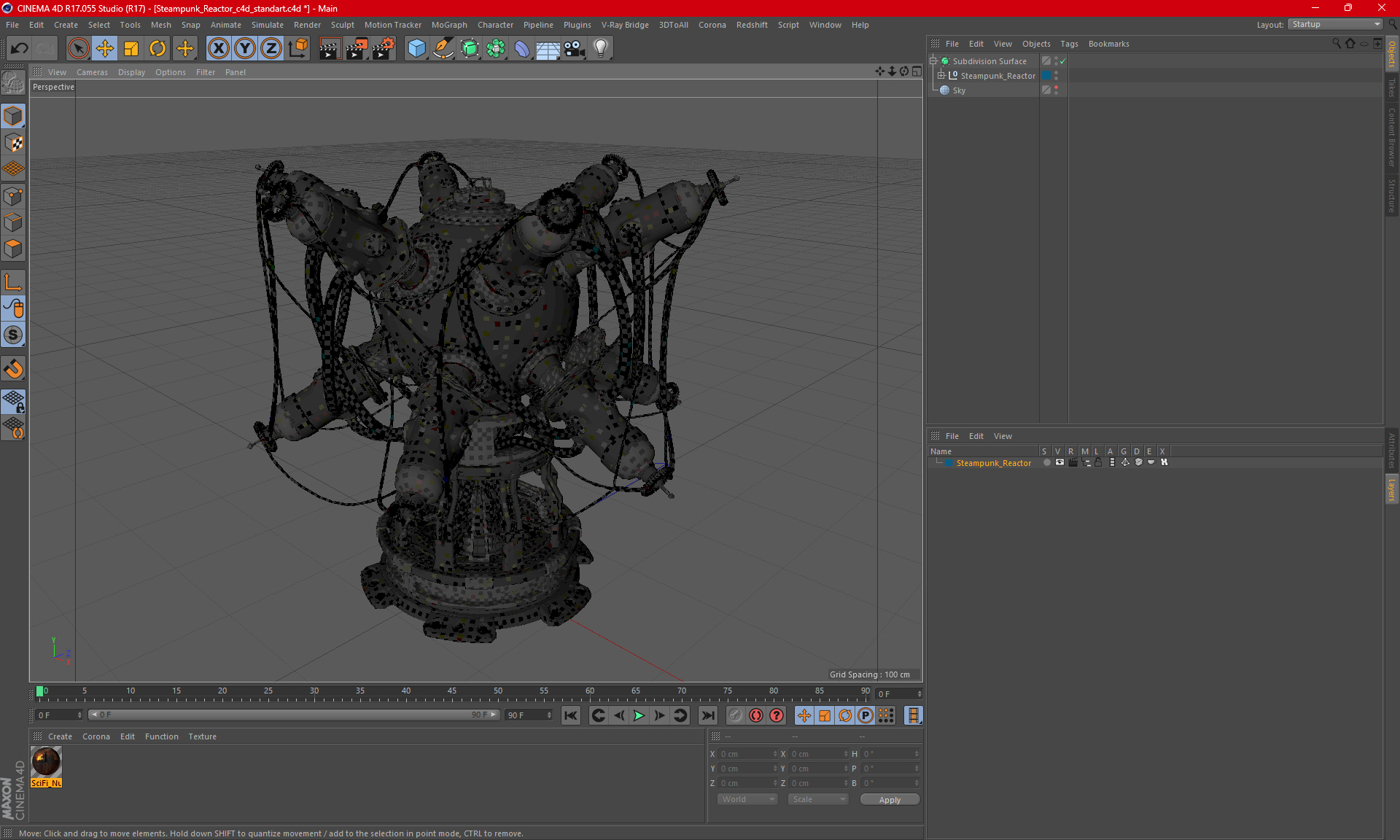1400x840 pixels.
Task: Toggle Y axis lock
Action: point(245,49)
